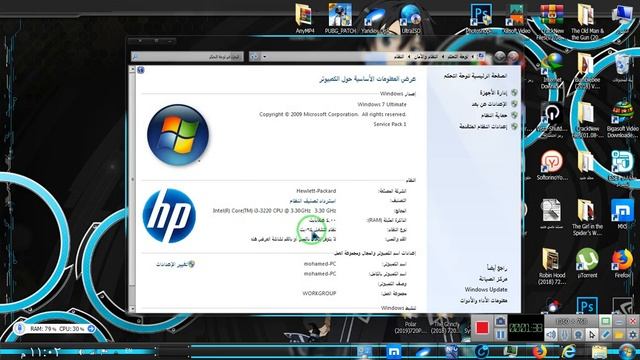Launch Bigasoft Video Downloader shortcut

tap(622, 119)
